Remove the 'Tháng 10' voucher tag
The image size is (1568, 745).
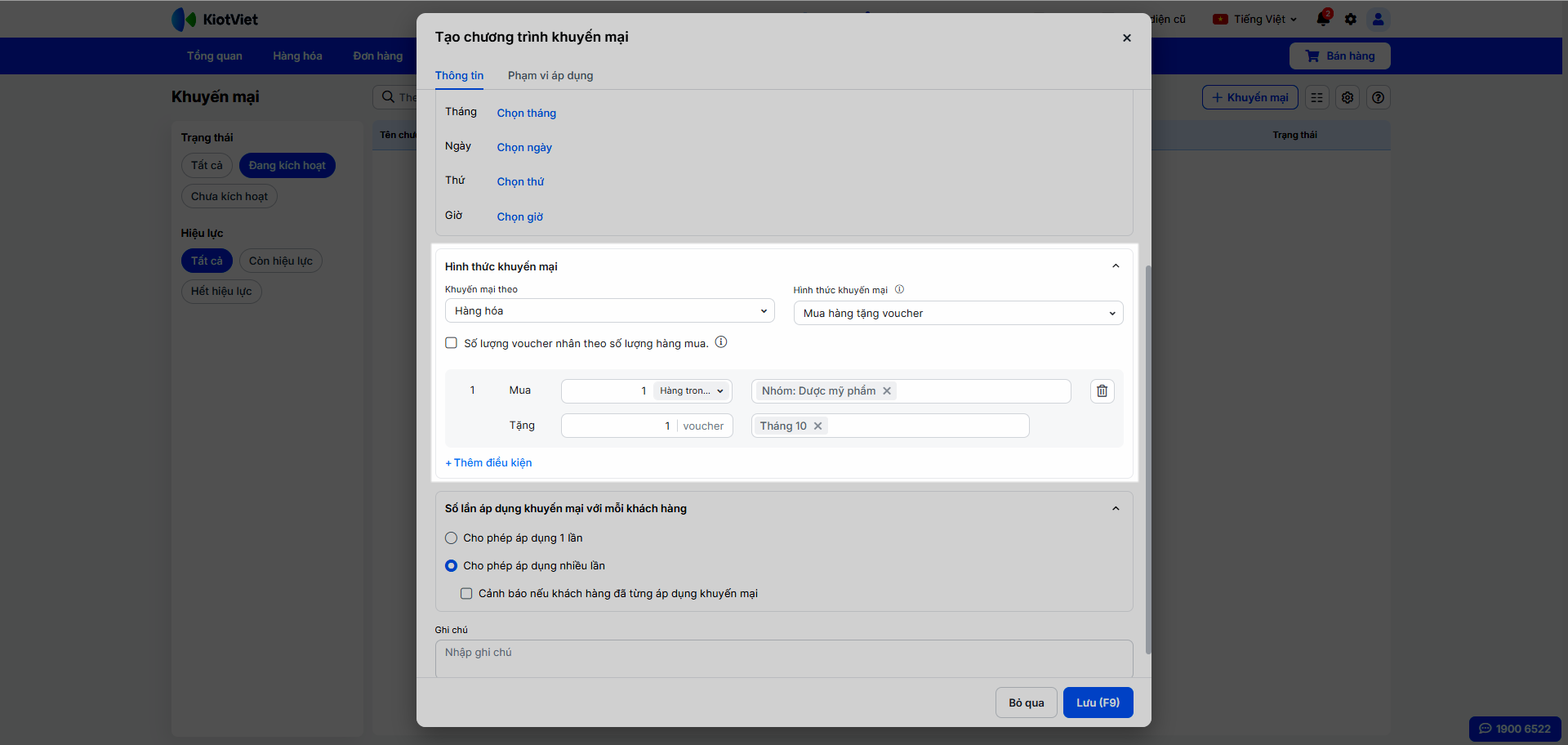point(817,426)
